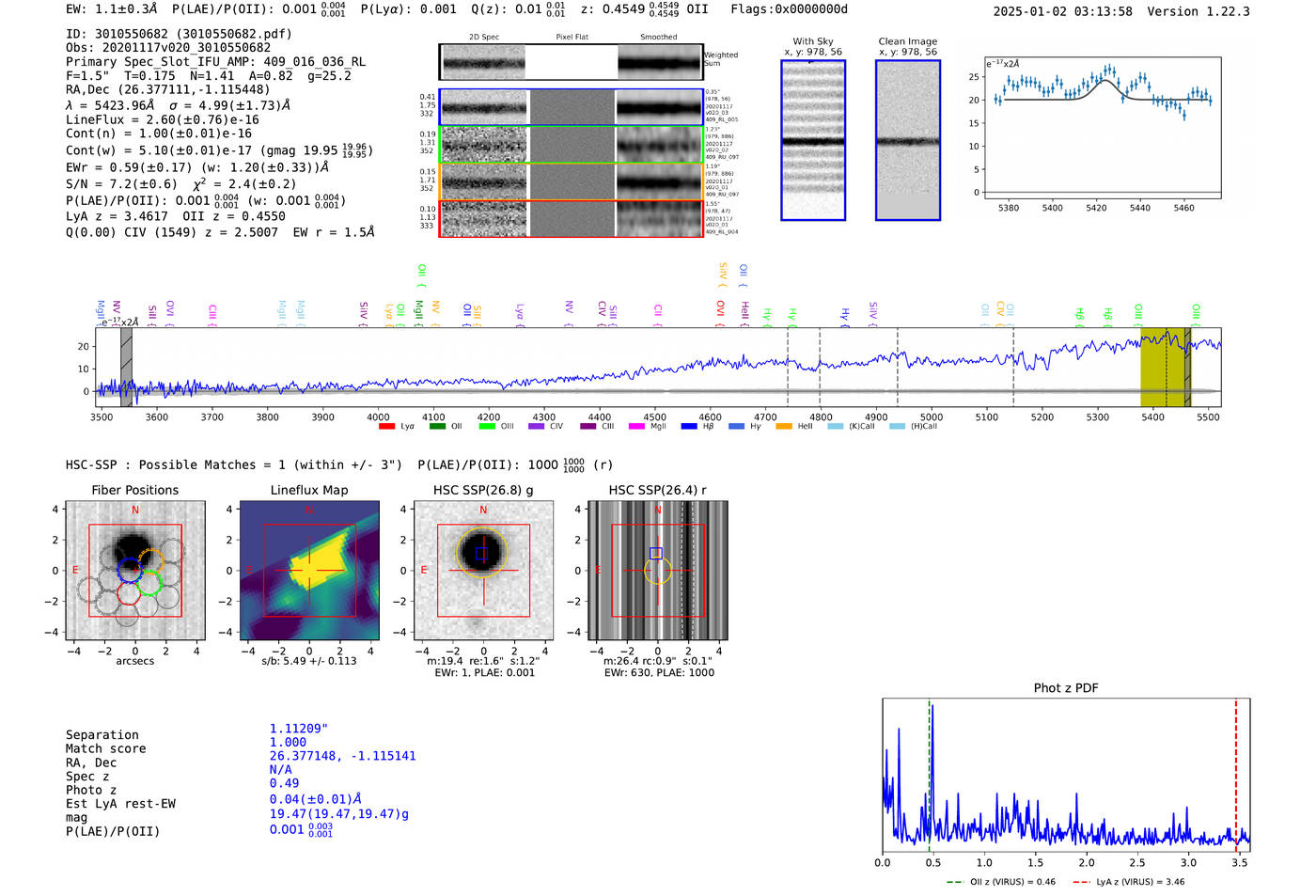This screenshot has height=896, width=1316.
Task: Select the blue-bordered 2D fiber spectrum row
Action: click(x=572, y=107)
